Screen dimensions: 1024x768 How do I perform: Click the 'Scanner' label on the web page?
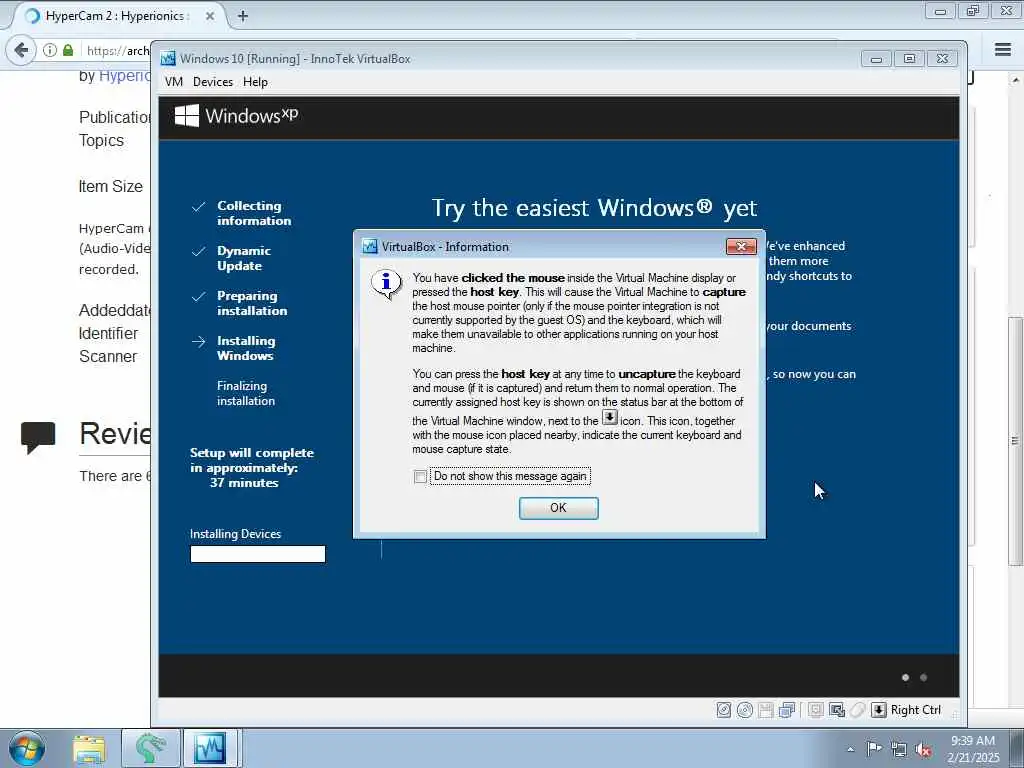tap(108, 356)
